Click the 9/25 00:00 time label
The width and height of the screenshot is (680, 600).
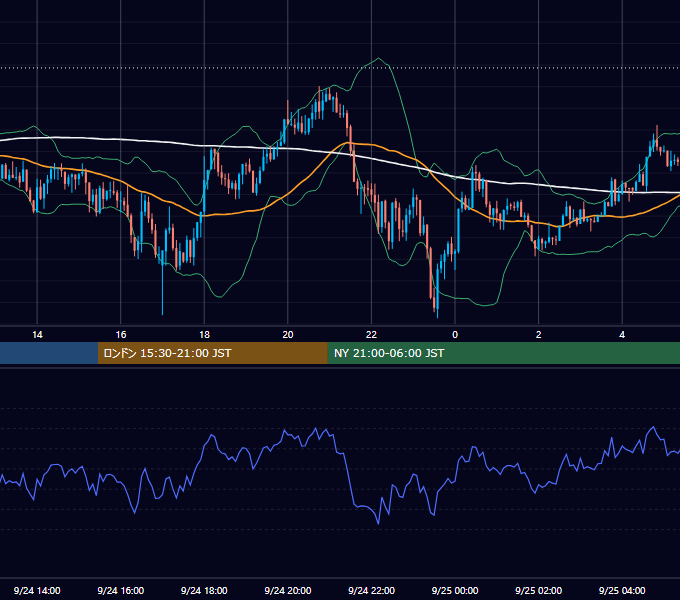[x=455, y=590]
